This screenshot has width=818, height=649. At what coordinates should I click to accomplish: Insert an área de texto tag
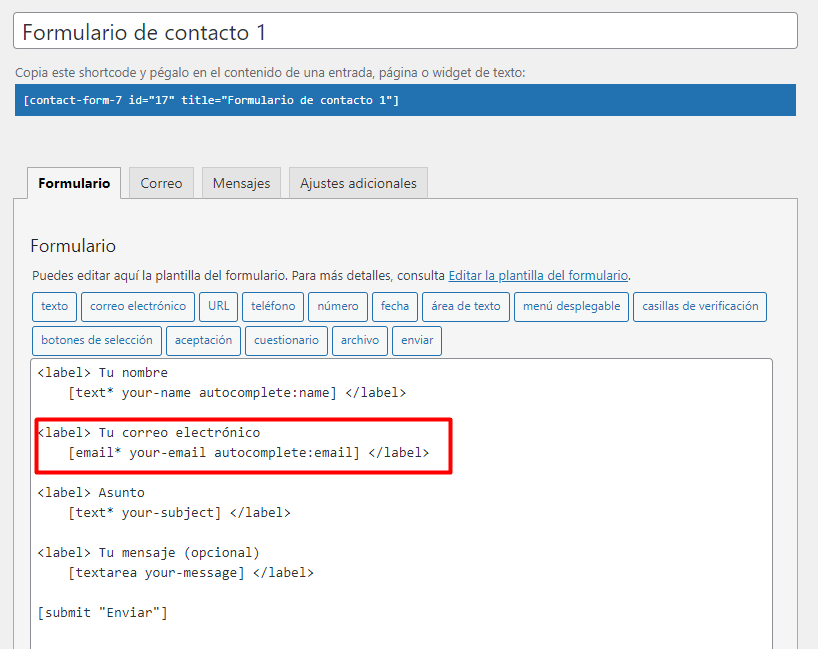tap(466, 306)
